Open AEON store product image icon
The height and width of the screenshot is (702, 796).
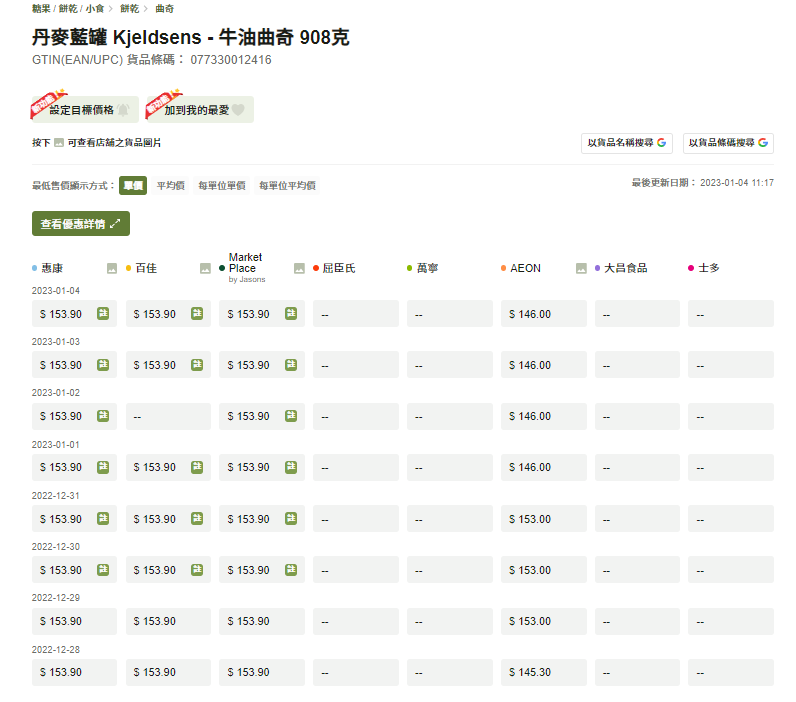tap(581, 268)
